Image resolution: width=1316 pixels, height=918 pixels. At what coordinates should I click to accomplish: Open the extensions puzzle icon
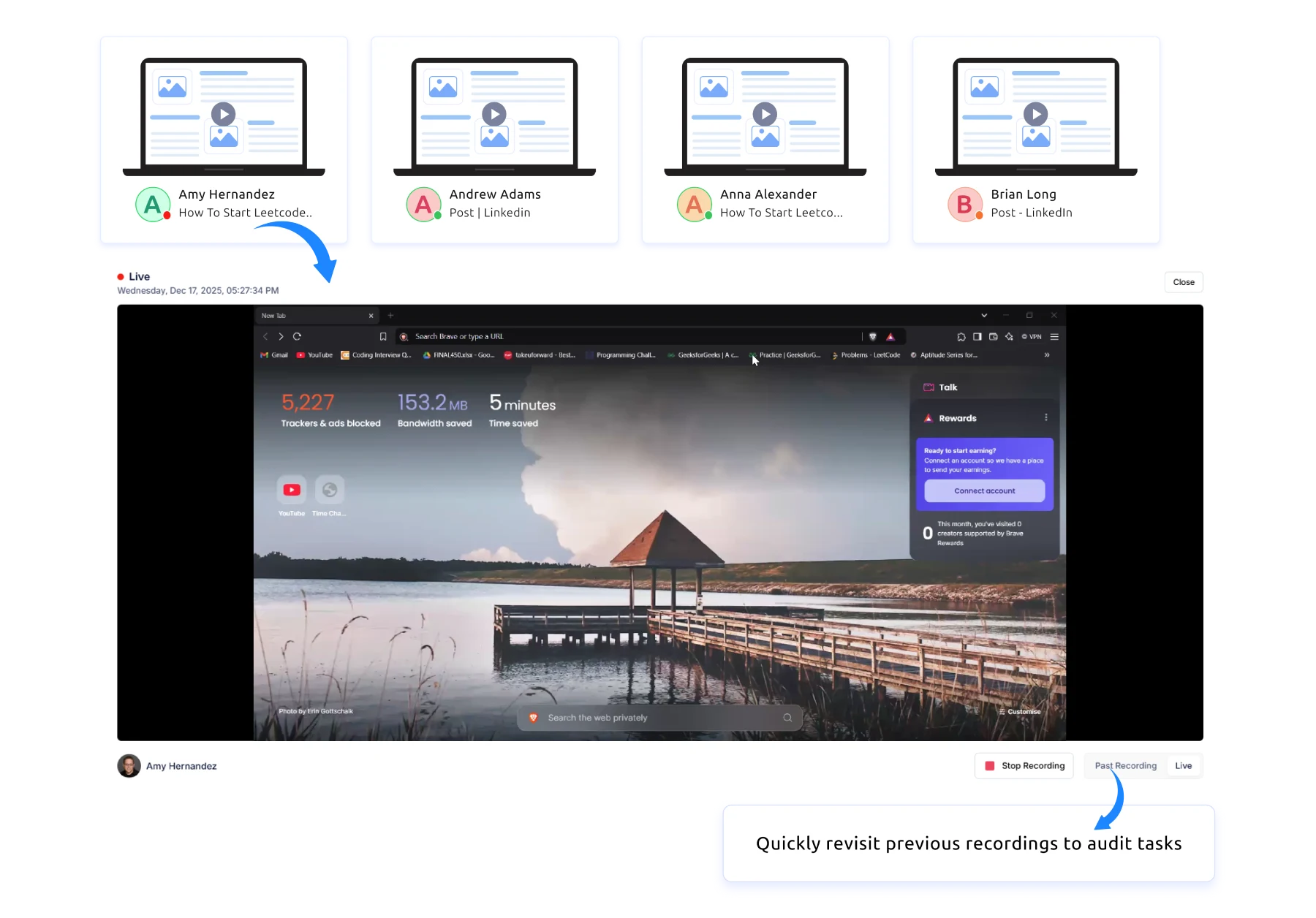pos(961,337)
